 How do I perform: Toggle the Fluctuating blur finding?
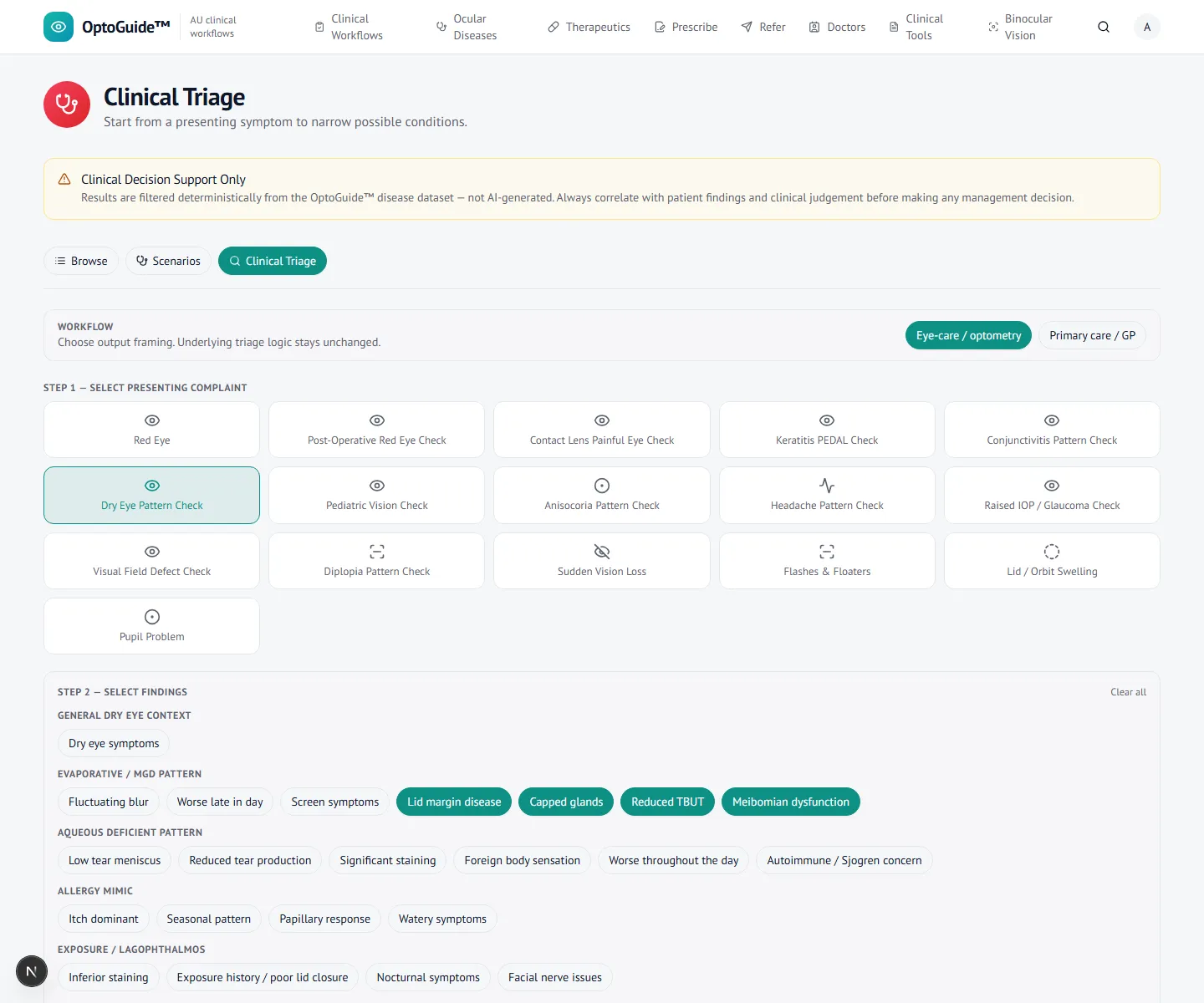pos(109,802)
